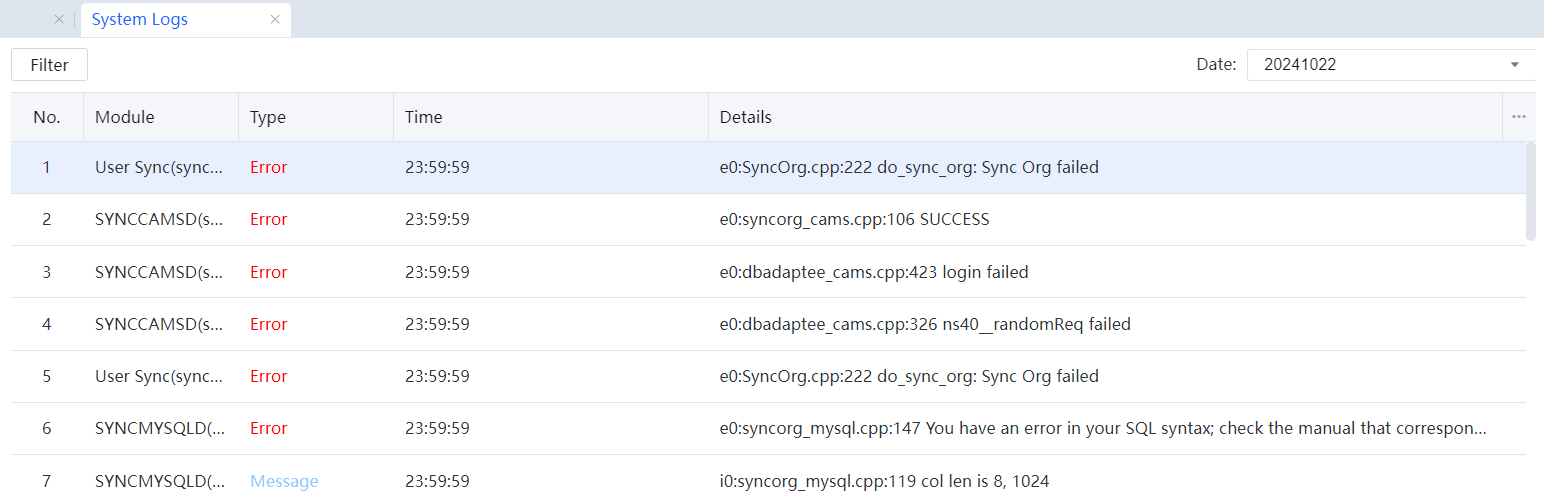Image resolution: width=1544 pixels, height=492 pixels.
Task: Click the Error type label in row 5
Action: (x=268, y=376)
